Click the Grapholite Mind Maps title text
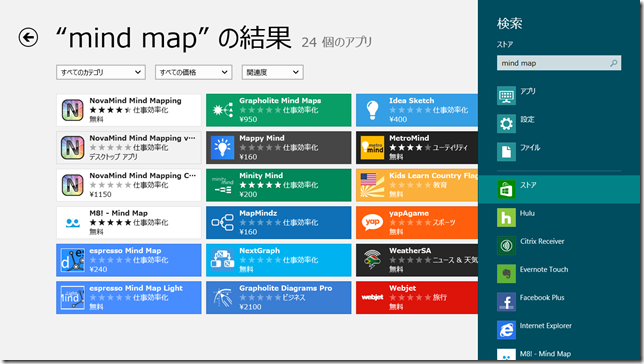 [x=280, y=101]
